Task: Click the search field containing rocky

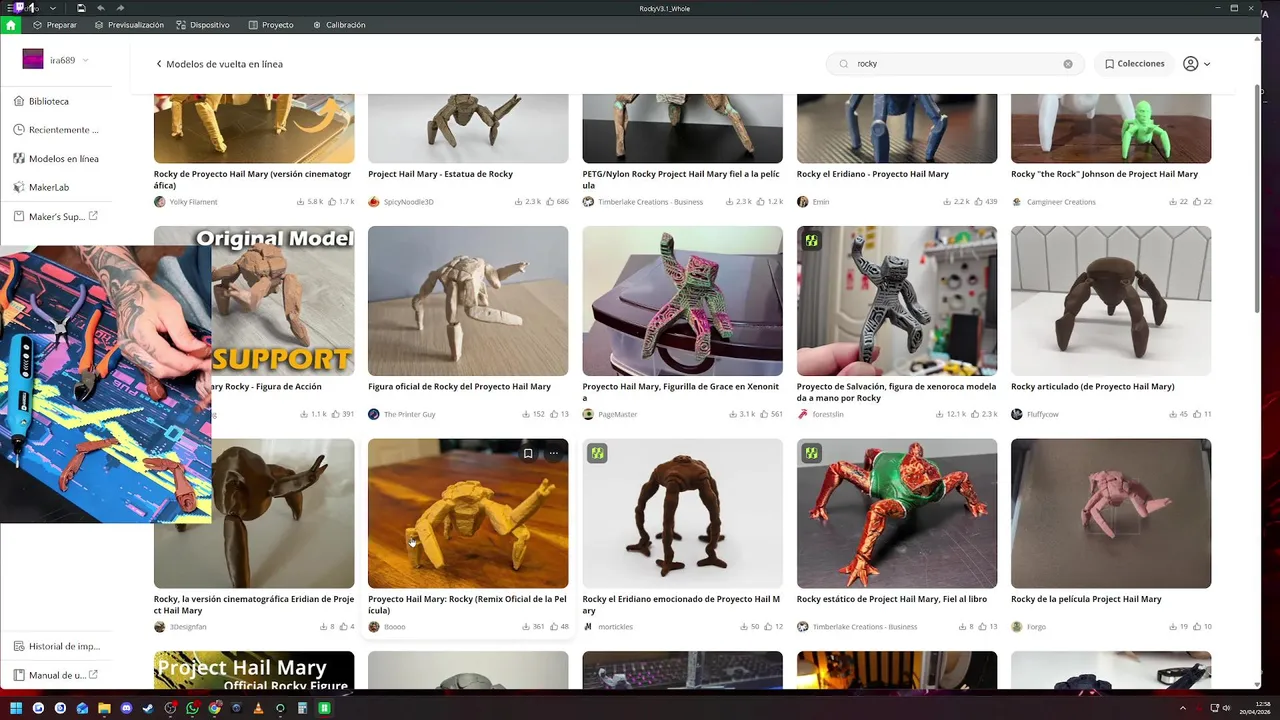Action: click(955, 63)
